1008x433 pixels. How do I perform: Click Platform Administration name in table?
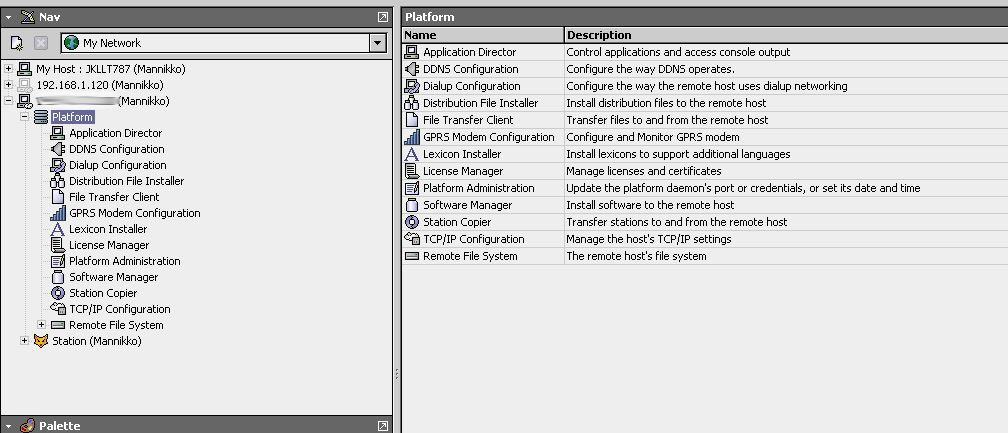coord(478,188)
